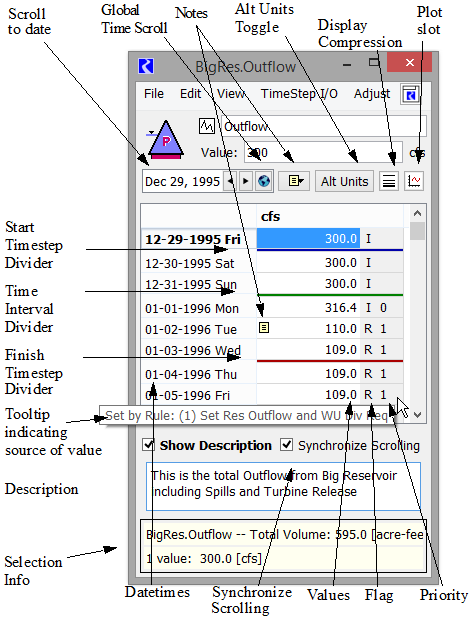This screenshot has height=618, width=470.
Task: Toggle the Synchronize Scrolling checkbox
Action: point(286,445)
